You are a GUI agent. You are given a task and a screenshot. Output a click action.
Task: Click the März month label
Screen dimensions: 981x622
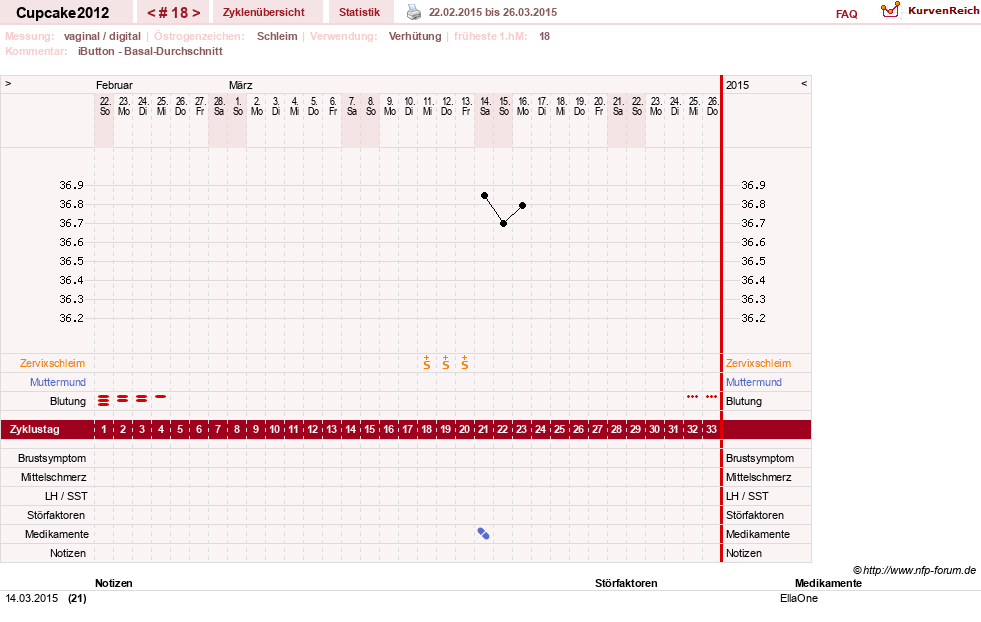click(240, 85)
